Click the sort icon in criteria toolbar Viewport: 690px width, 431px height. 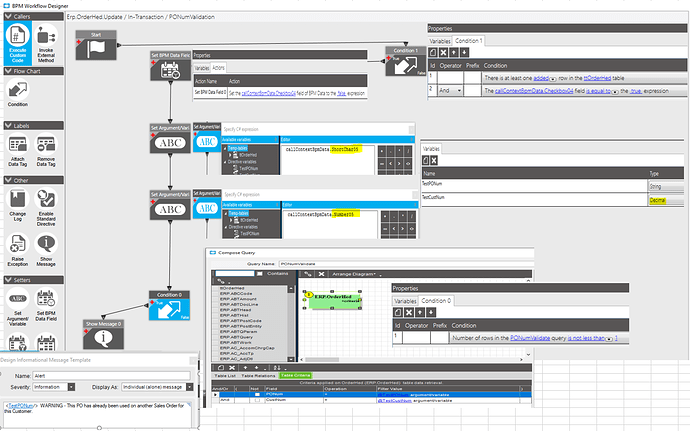point(277,368)
